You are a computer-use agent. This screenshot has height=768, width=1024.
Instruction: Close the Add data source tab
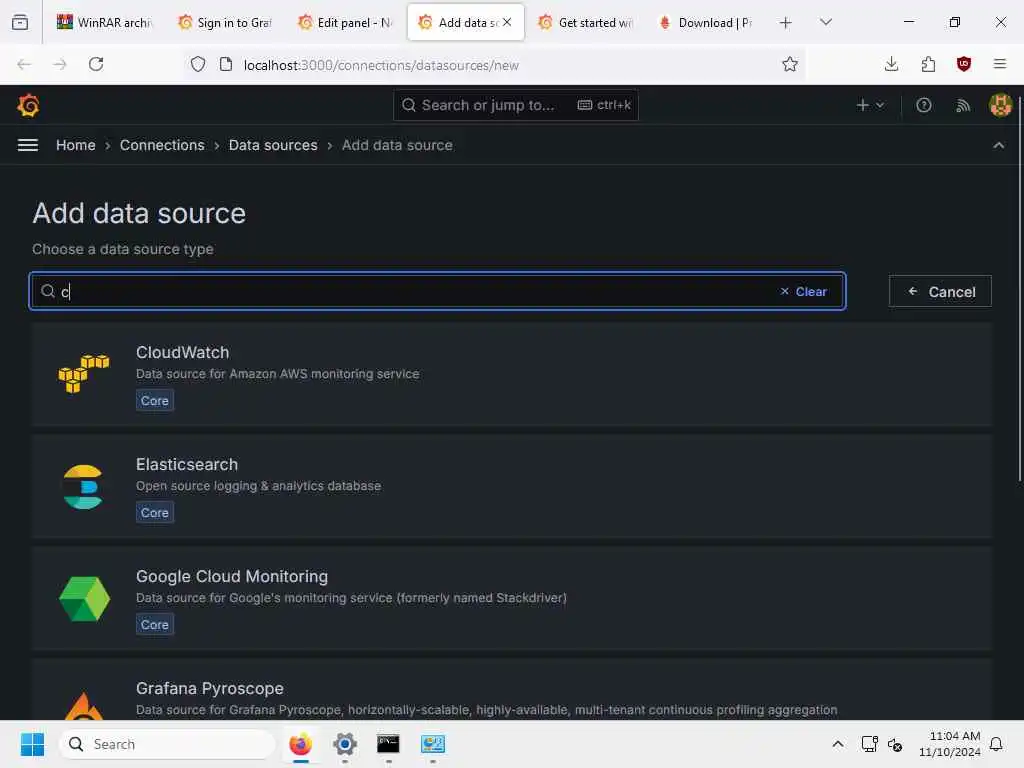click(x=507, y=22)
